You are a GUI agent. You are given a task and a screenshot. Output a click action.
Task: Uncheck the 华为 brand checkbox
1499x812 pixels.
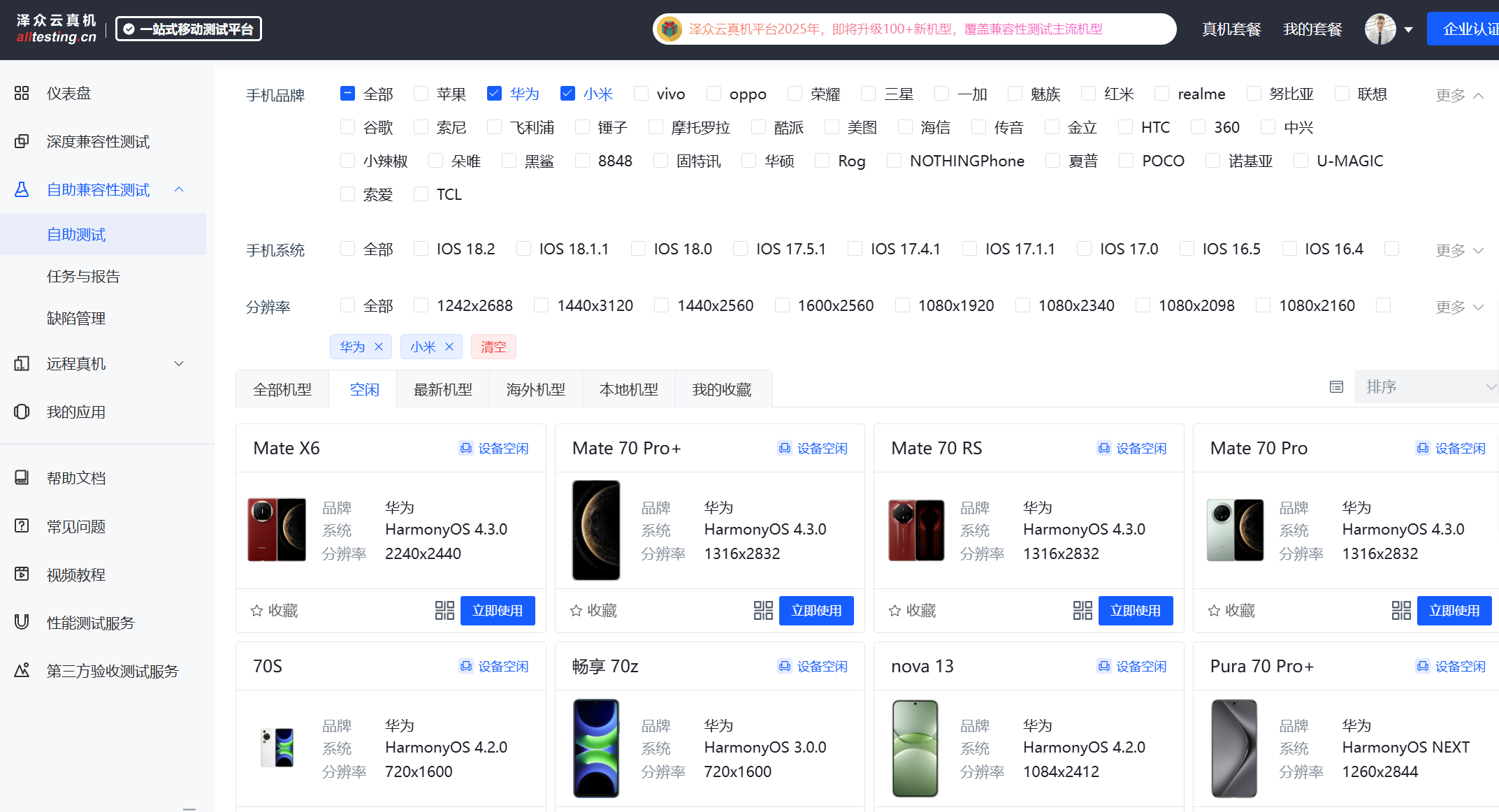(494, 94)
